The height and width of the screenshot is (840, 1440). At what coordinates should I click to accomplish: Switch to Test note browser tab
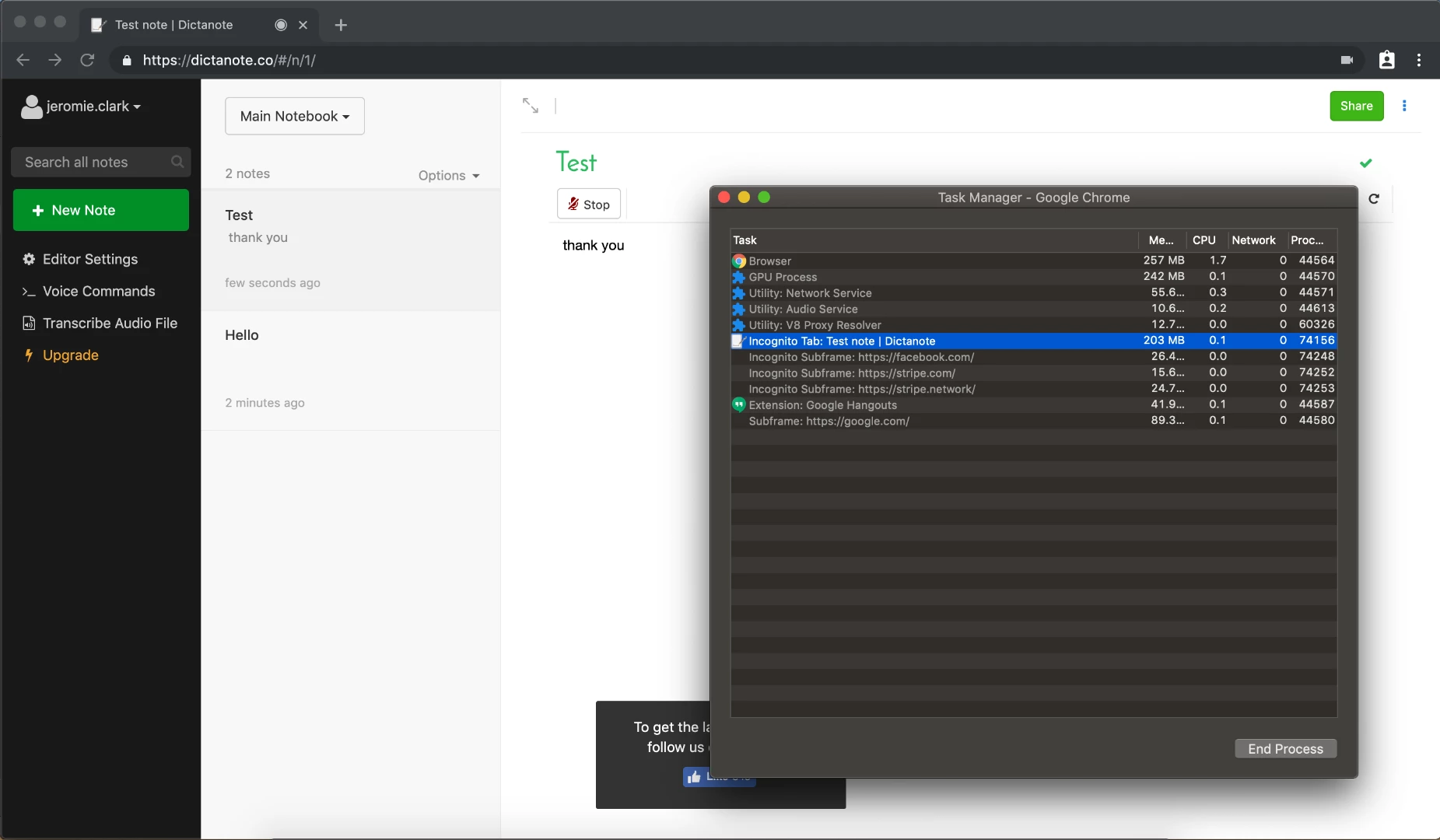tap(198, 25)
